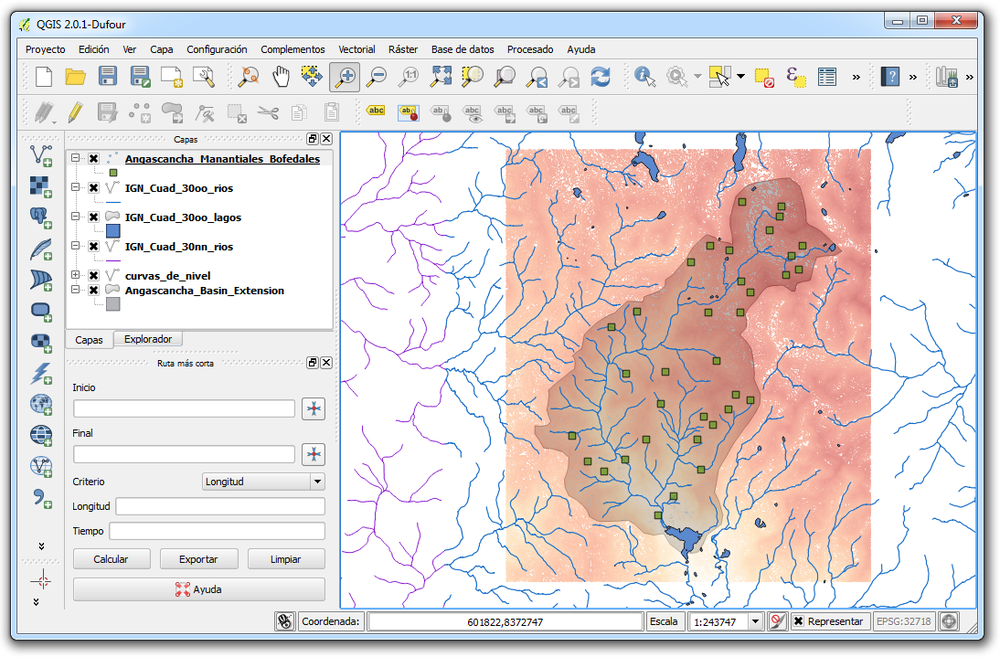1000x657 pixels.
Task: Click the Add WMS Layer globe icon
Action: (x=41, y=404)
